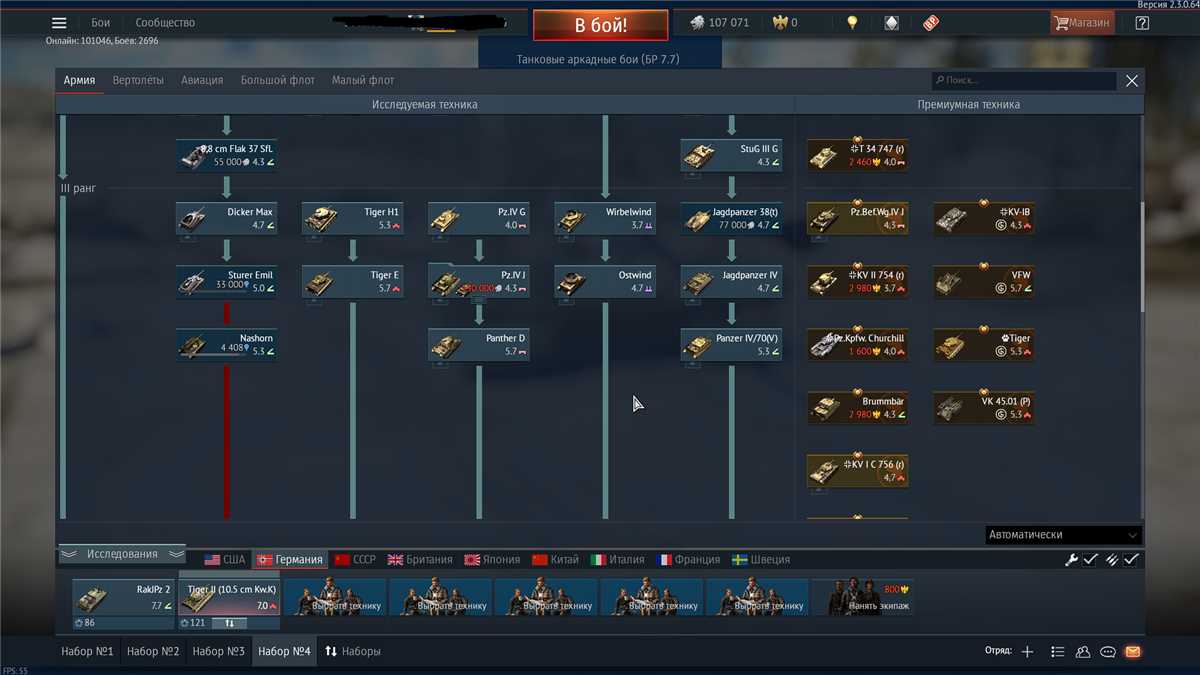1200x675 pixels.
Task: Select the Китай nation tab
Action: 556,560
